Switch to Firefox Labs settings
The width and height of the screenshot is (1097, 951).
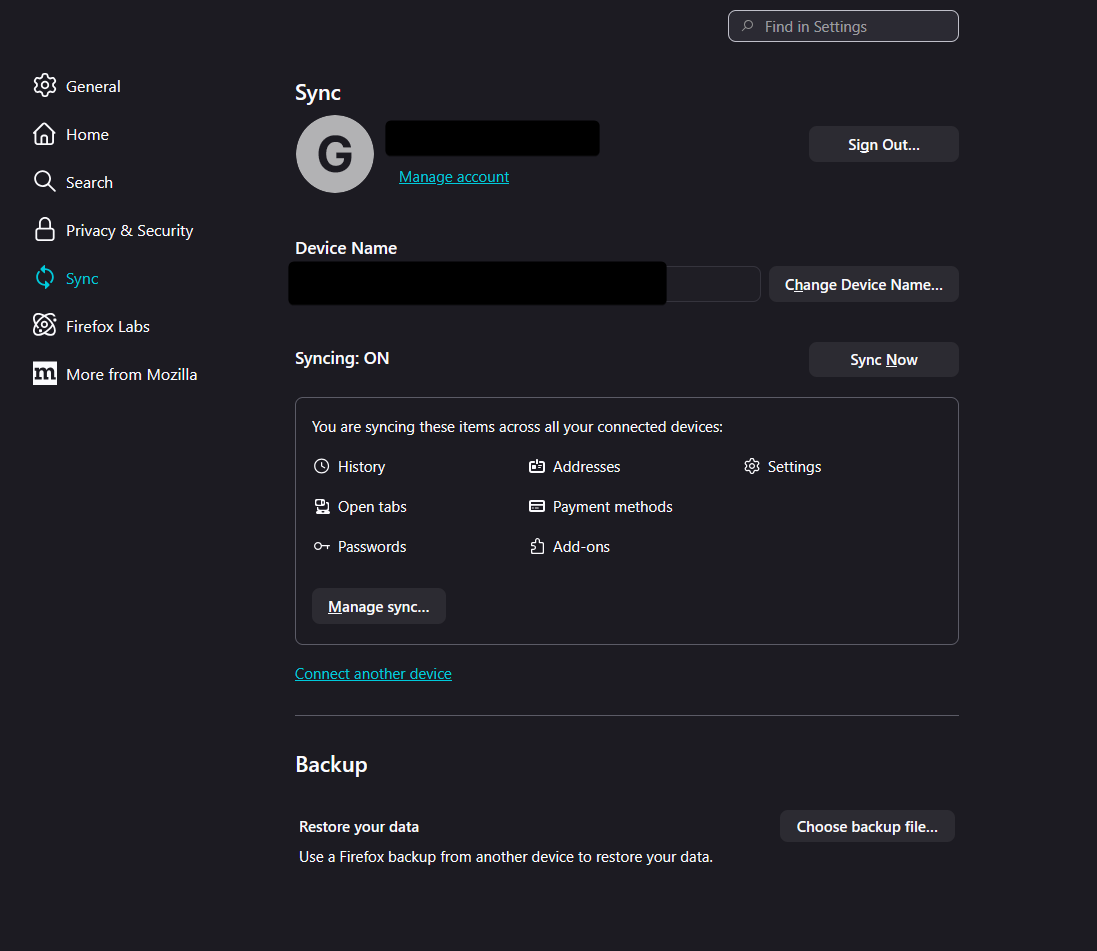107,327
